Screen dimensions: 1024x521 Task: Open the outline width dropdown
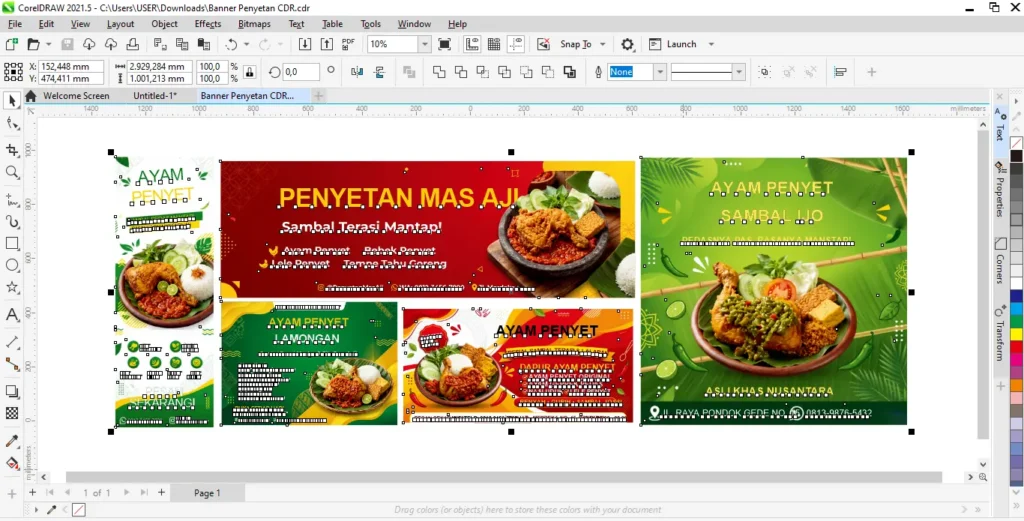click(x=660, y=72)
